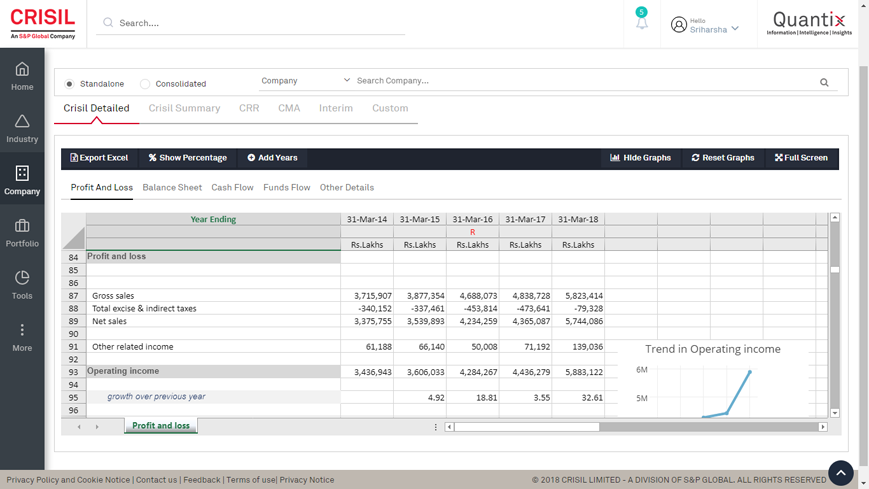Screen dimensions: 869x489
Task: Open the Industry sidebar section
Action: pos(22,128)
